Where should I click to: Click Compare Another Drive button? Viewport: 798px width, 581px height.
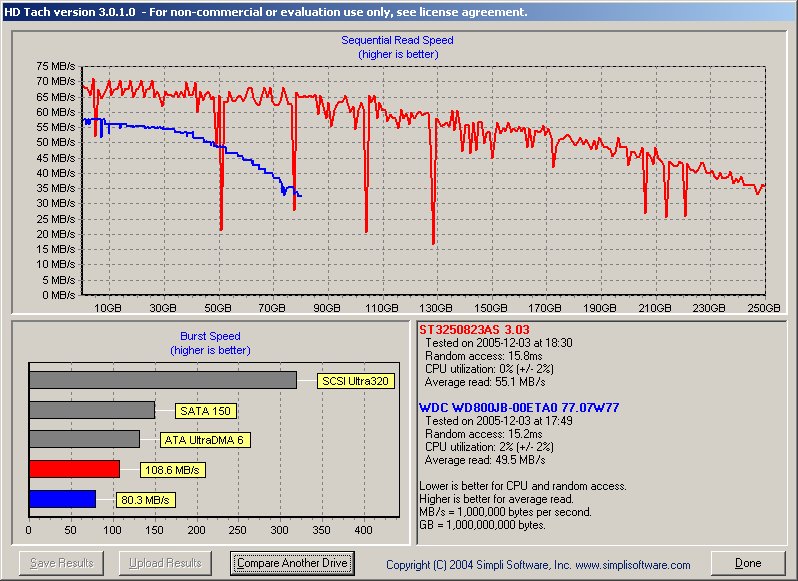(x=292, y=563)
